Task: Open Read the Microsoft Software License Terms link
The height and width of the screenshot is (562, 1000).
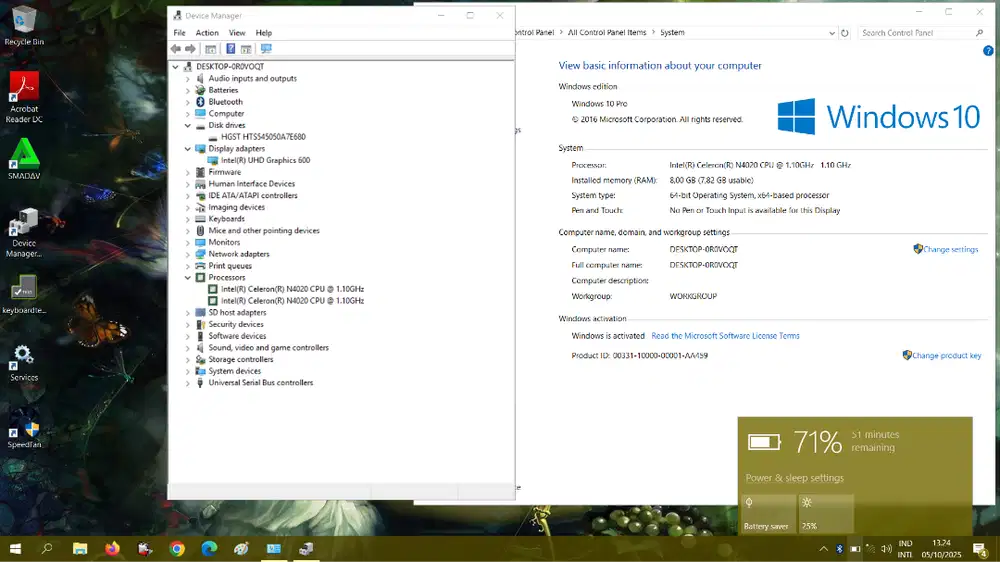Action: coord(725,336)
